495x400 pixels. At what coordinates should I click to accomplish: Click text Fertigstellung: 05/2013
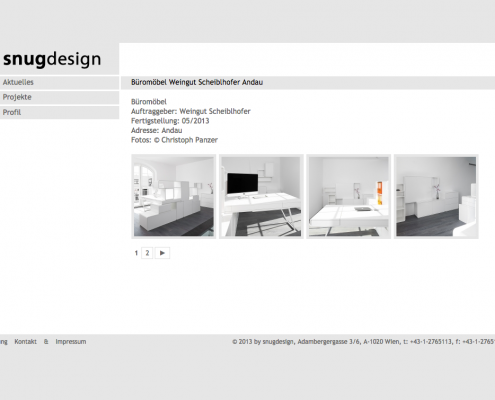click(170, 121)
